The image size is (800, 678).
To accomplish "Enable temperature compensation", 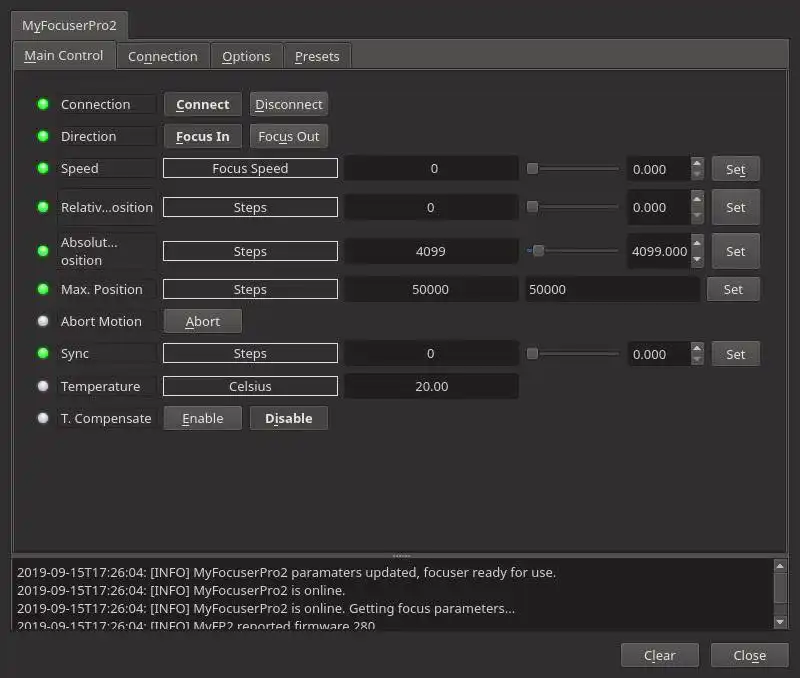I will click(203, 418).
